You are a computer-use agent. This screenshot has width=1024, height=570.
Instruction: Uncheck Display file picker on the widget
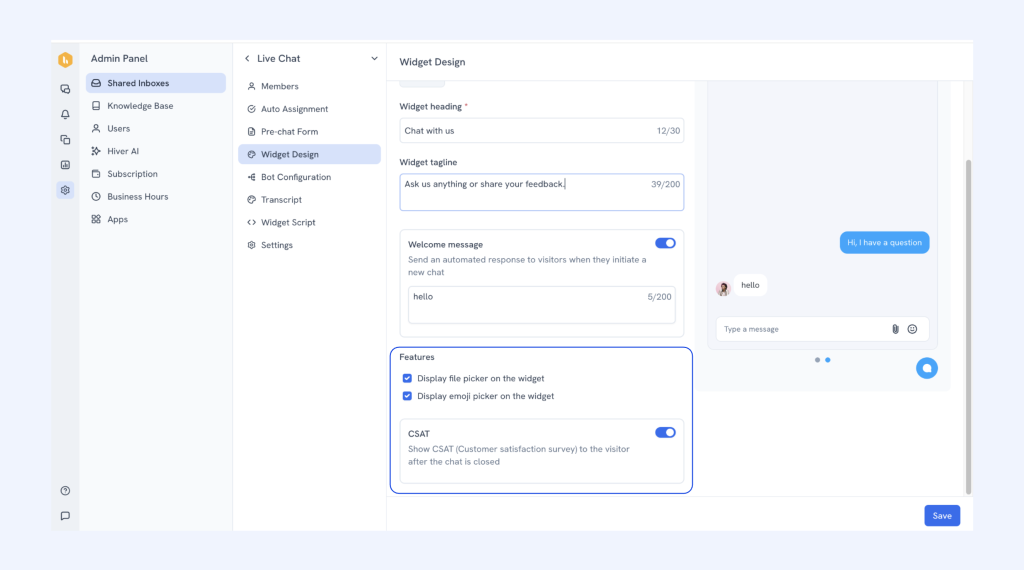(407, 379)
